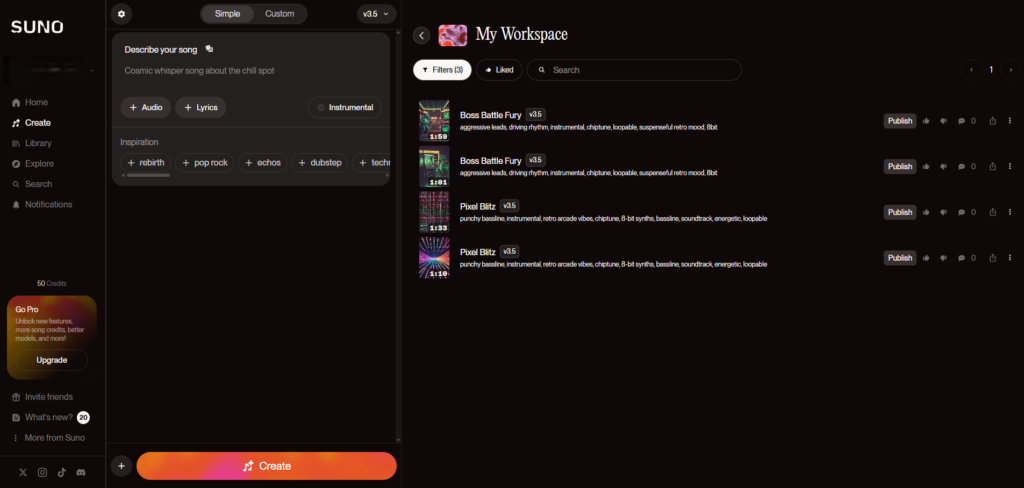Switch to Custom mode
Viewport: 1024px width, 488px height.
pyautogui.click(x=280, y=14)
